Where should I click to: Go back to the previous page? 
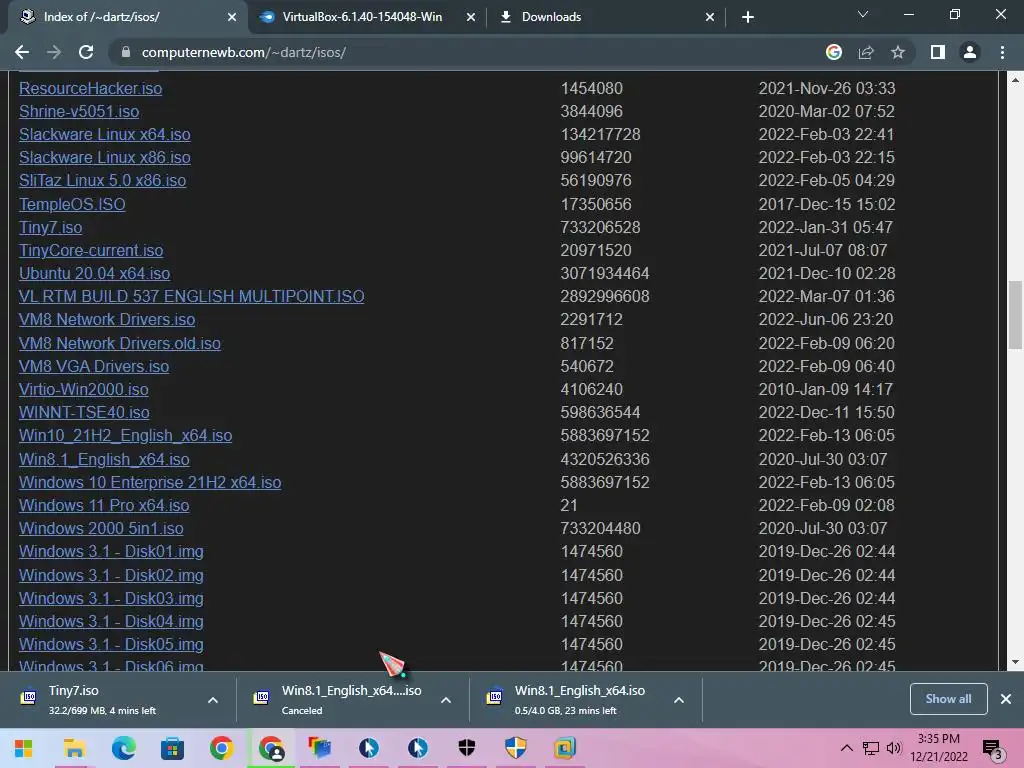(x=22, y=52)
